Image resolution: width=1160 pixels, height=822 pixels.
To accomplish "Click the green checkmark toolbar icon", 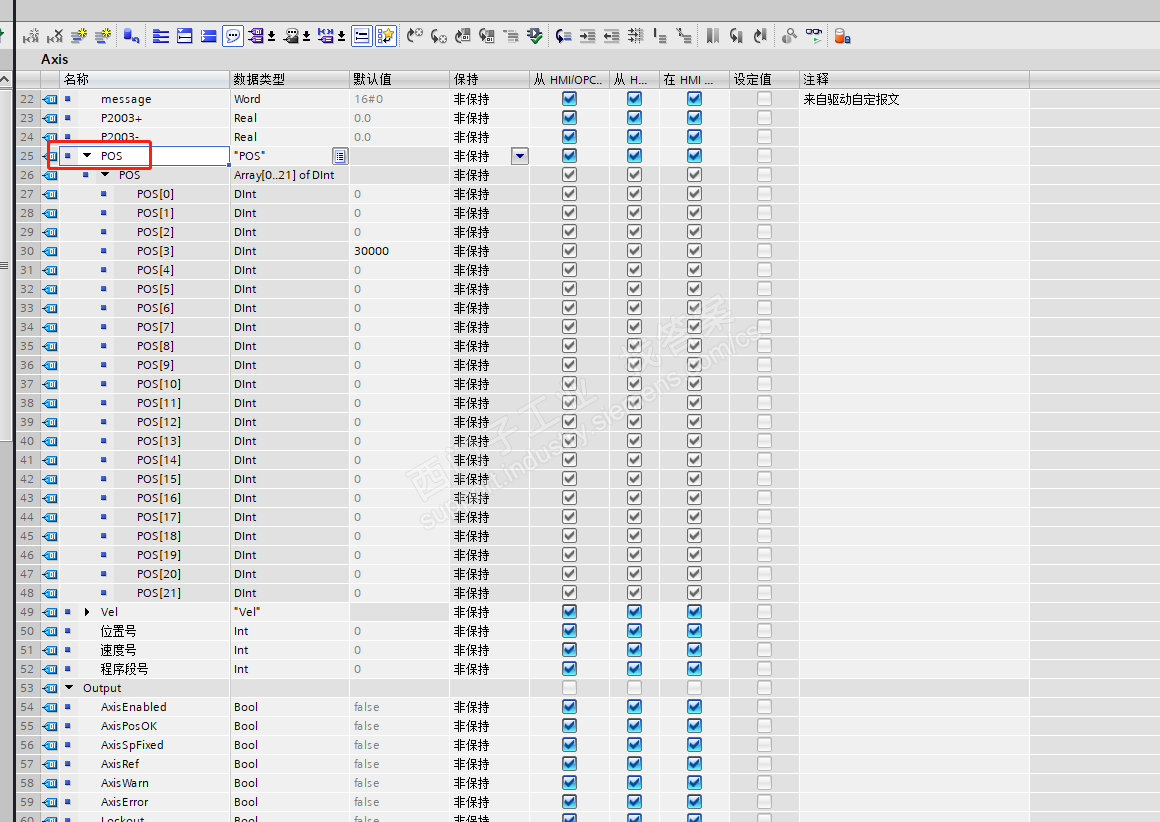I will [535, 36].
